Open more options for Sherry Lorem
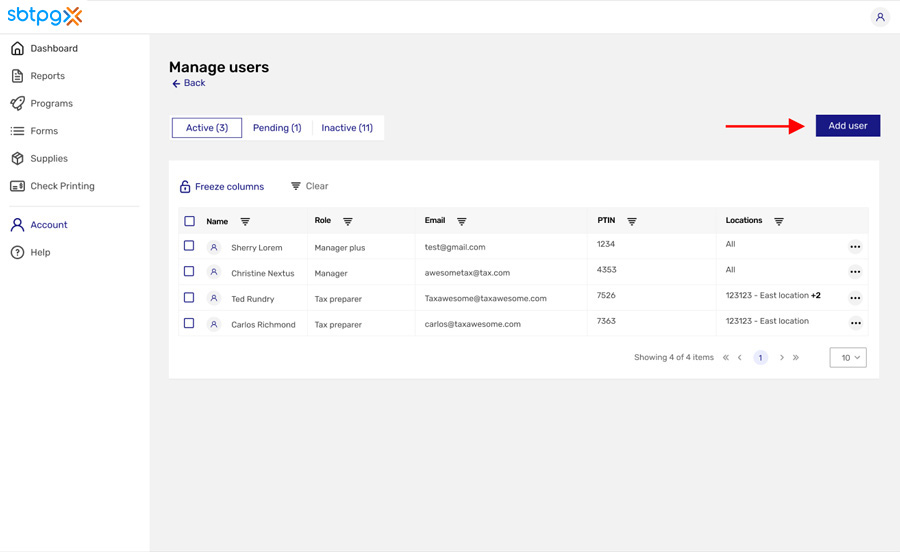Image resolution: width=900 pixels, height=552 pixels. point(855,247)
